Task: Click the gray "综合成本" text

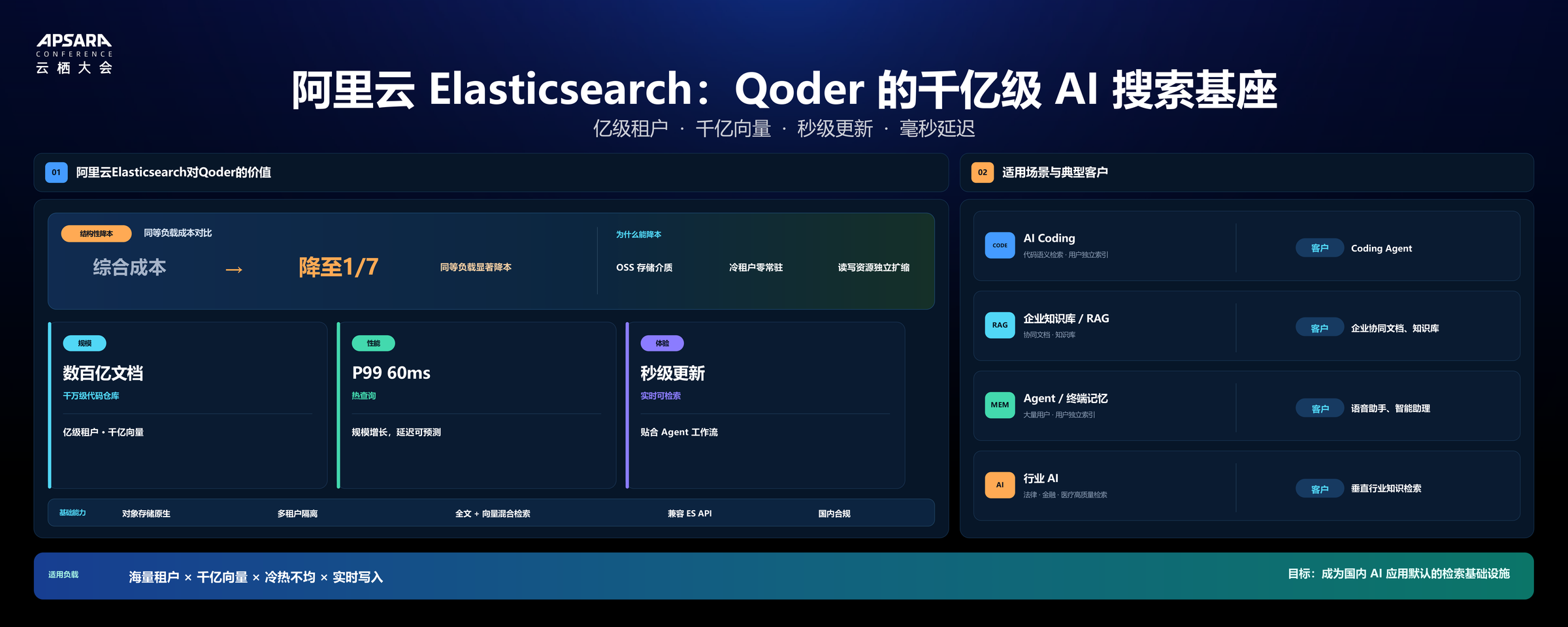Action: tap(129, 267)
